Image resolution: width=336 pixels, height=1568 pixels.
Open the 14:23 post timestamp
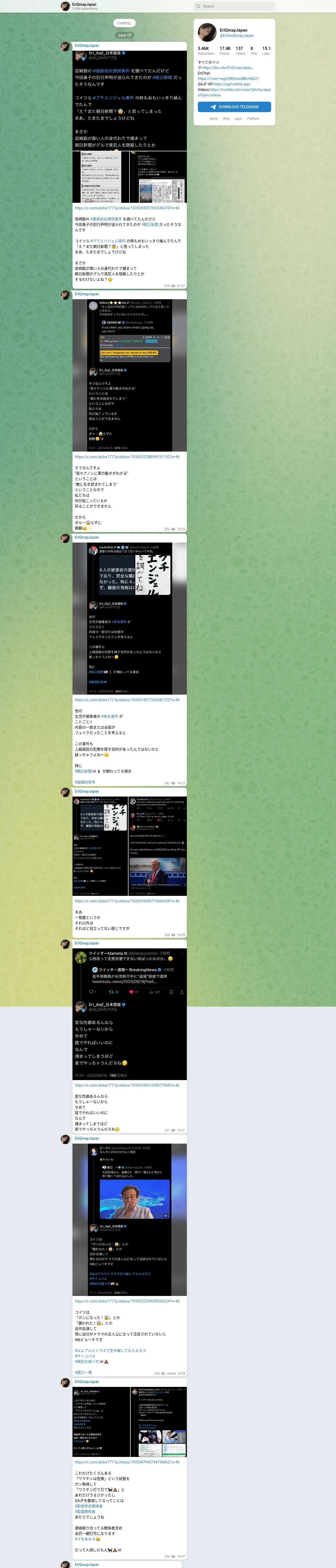click(181, 529)
